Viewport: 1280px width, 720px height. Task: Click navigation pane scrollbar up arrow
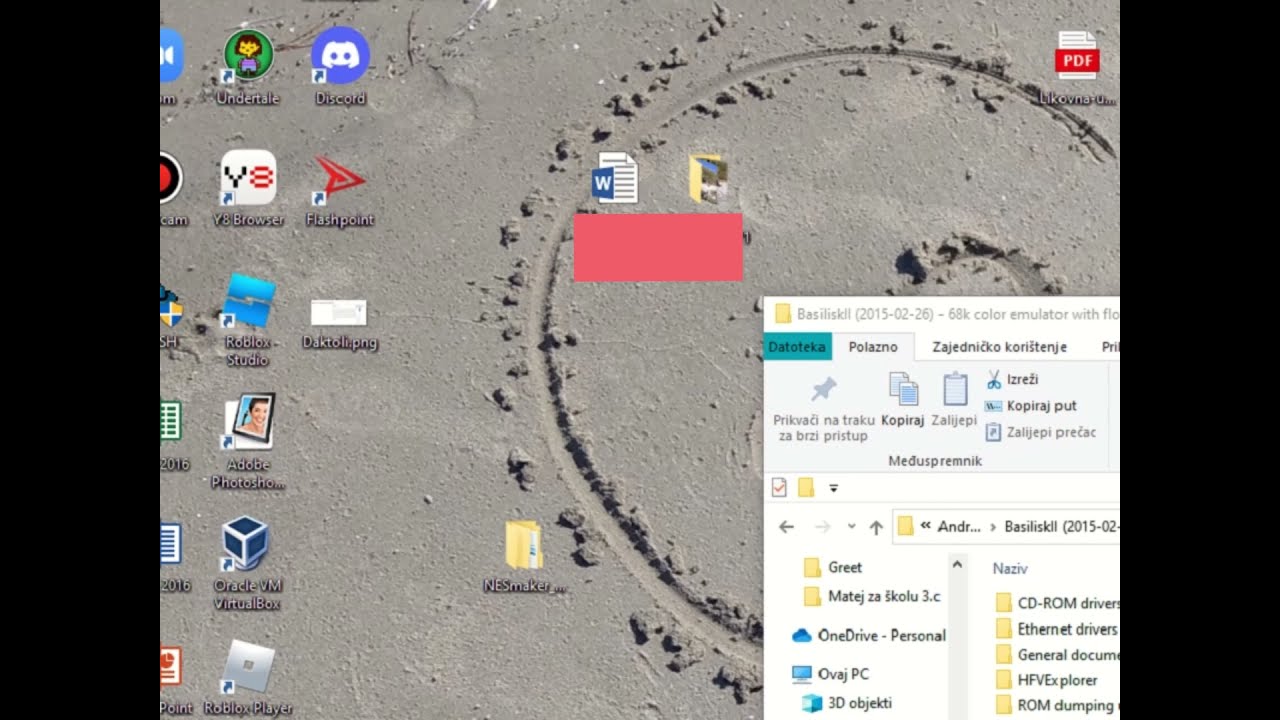click(x=957, y=564)
